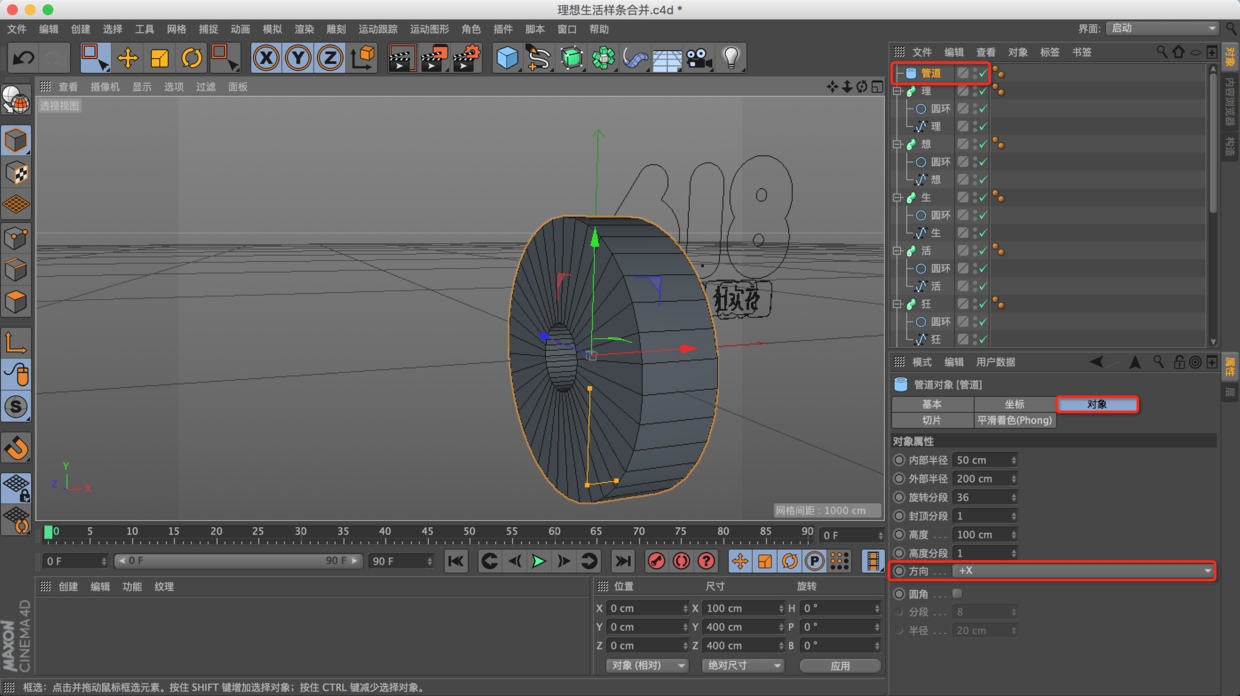Open the 绝对尺寸 dropdown
1240x696 pixels.
coord(742,666)
